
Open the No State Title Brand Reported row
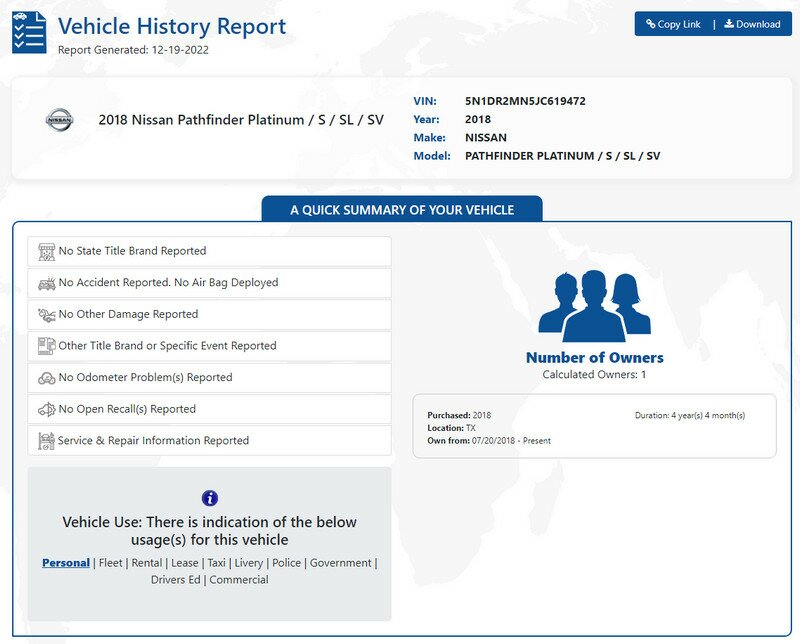pyautogui.click(x=210, y=251)
